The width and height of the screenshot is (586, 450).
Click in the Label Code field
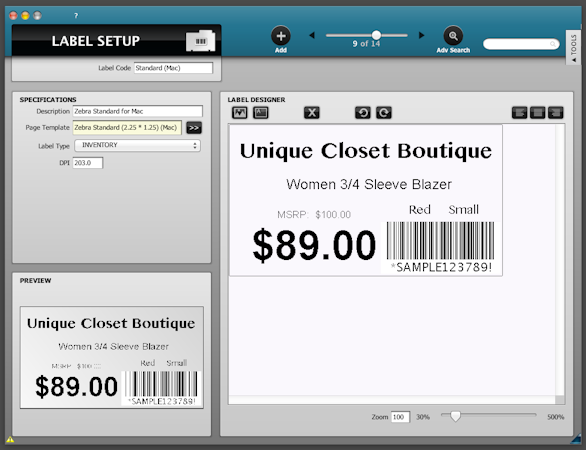[173, 68]
